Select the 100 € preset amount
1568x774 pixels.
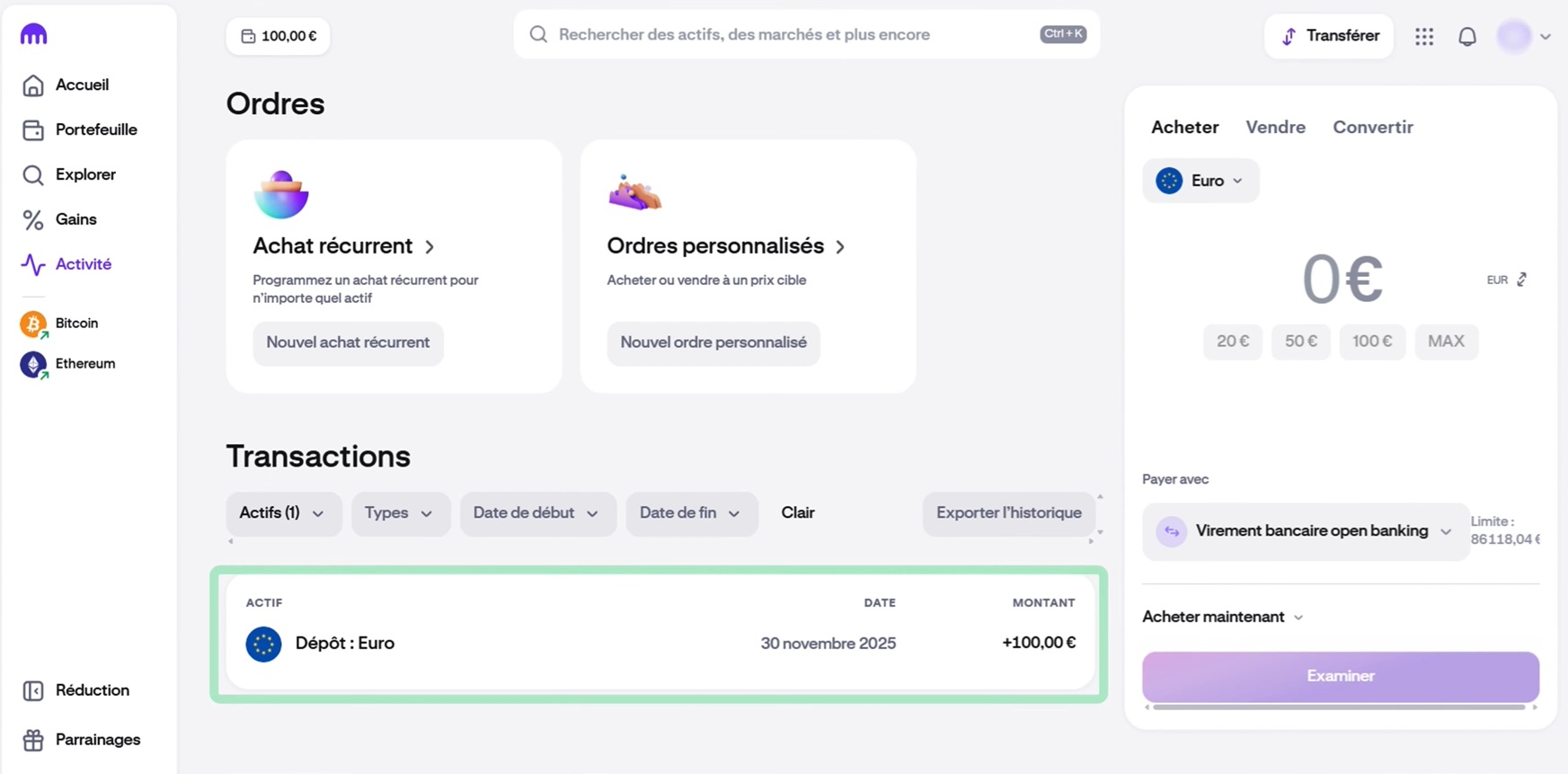(x=1372, y=342)
